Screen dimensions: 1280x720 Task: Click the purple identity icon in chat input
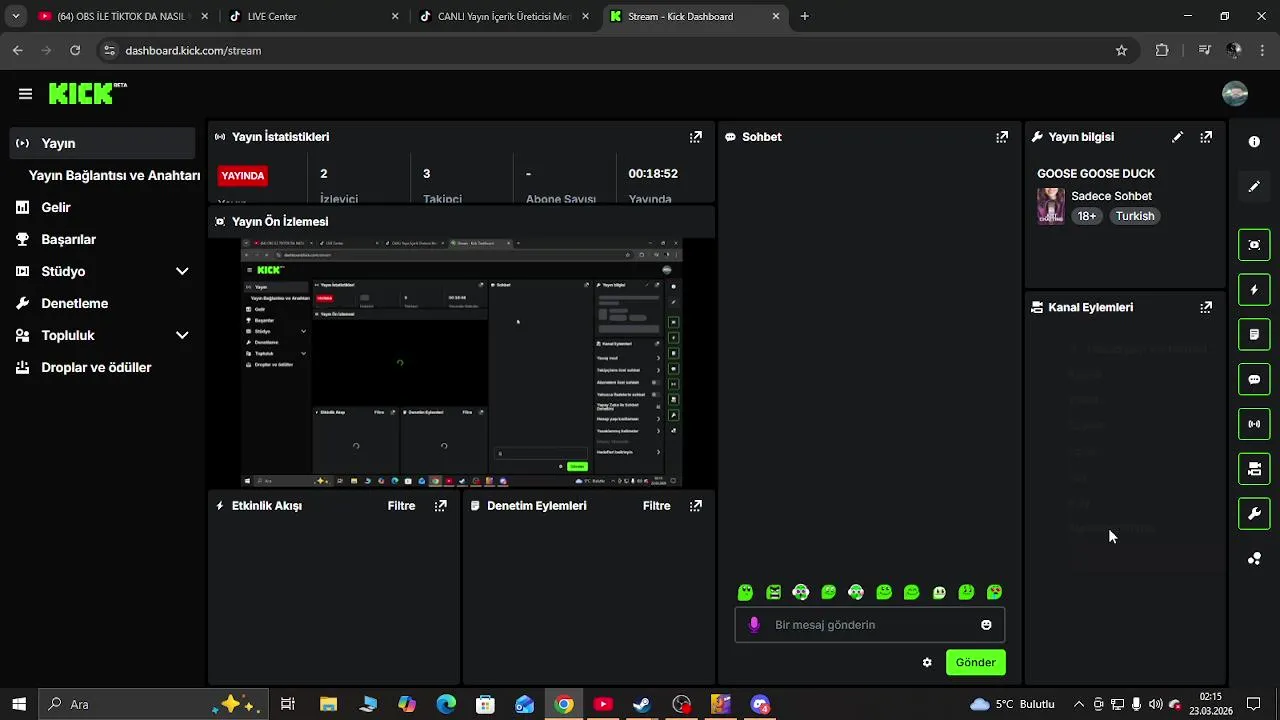point(754,625)
